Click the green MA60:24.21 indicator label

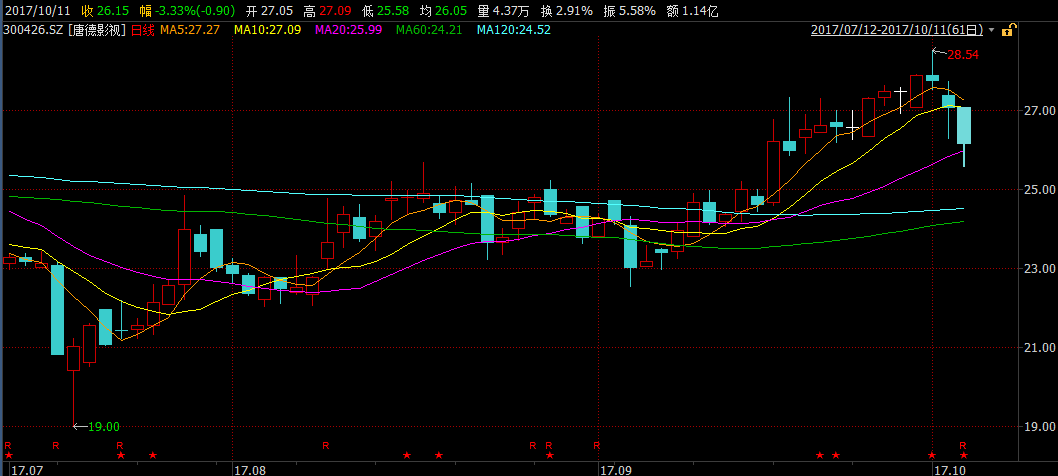coord(430,30)
